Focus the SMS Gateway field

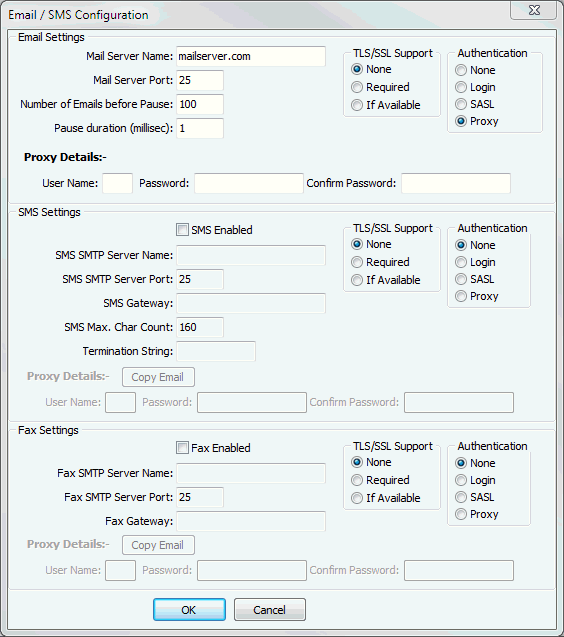251,303
